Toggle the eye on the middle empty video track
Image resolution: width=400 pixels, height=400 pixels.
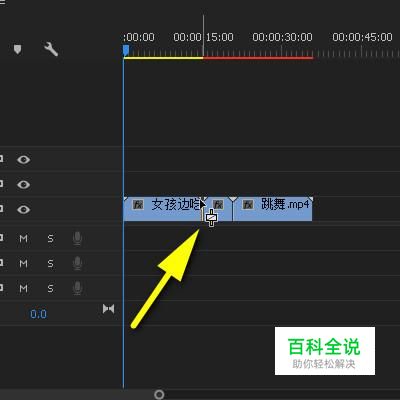point(23,184)
